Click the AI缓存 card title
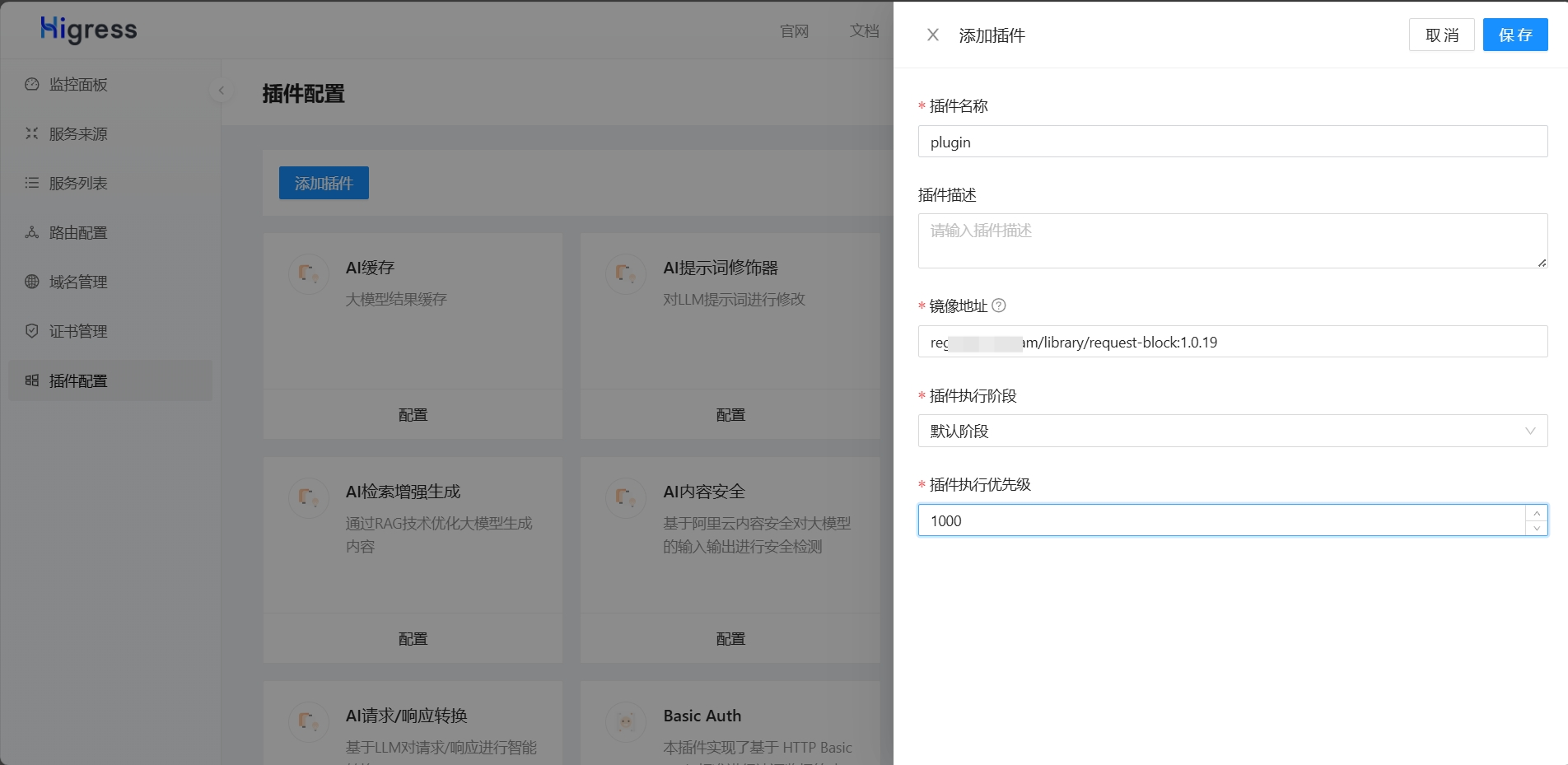1568x765 pixels. pyautogui.click(x=371, y=268)
